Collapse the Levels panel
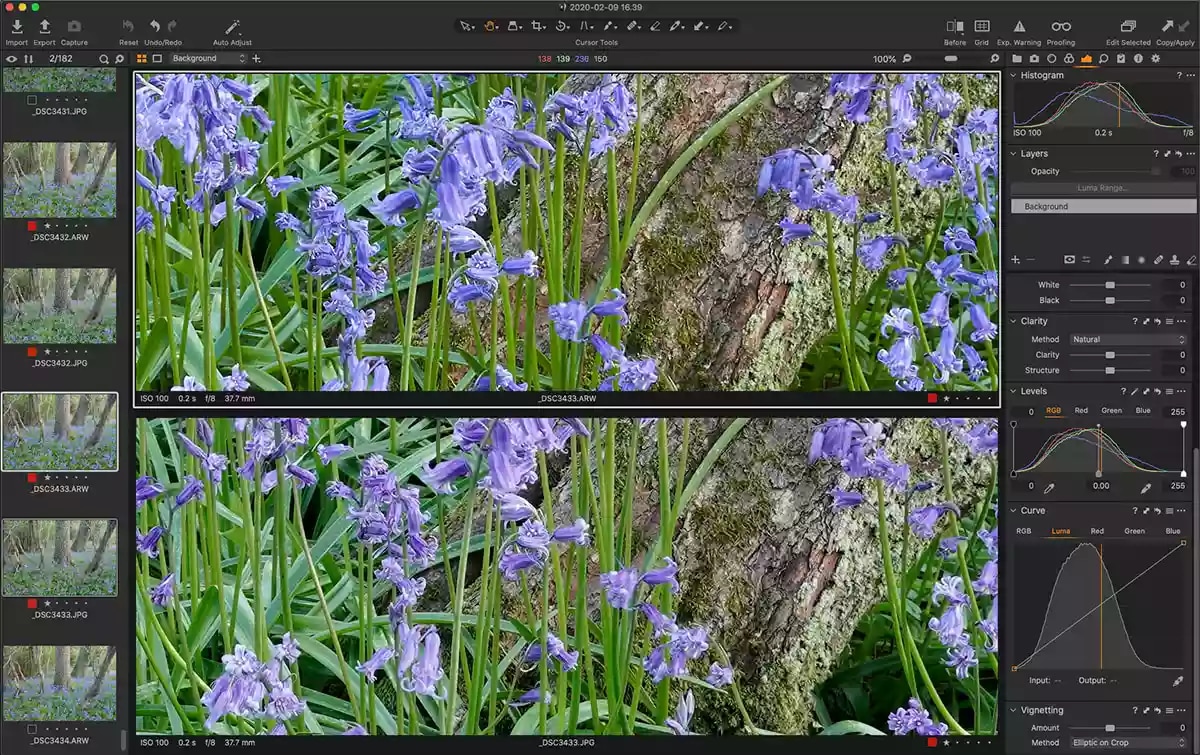The height and width of the screenshot is (755, 1200). tap(1013, 391)
